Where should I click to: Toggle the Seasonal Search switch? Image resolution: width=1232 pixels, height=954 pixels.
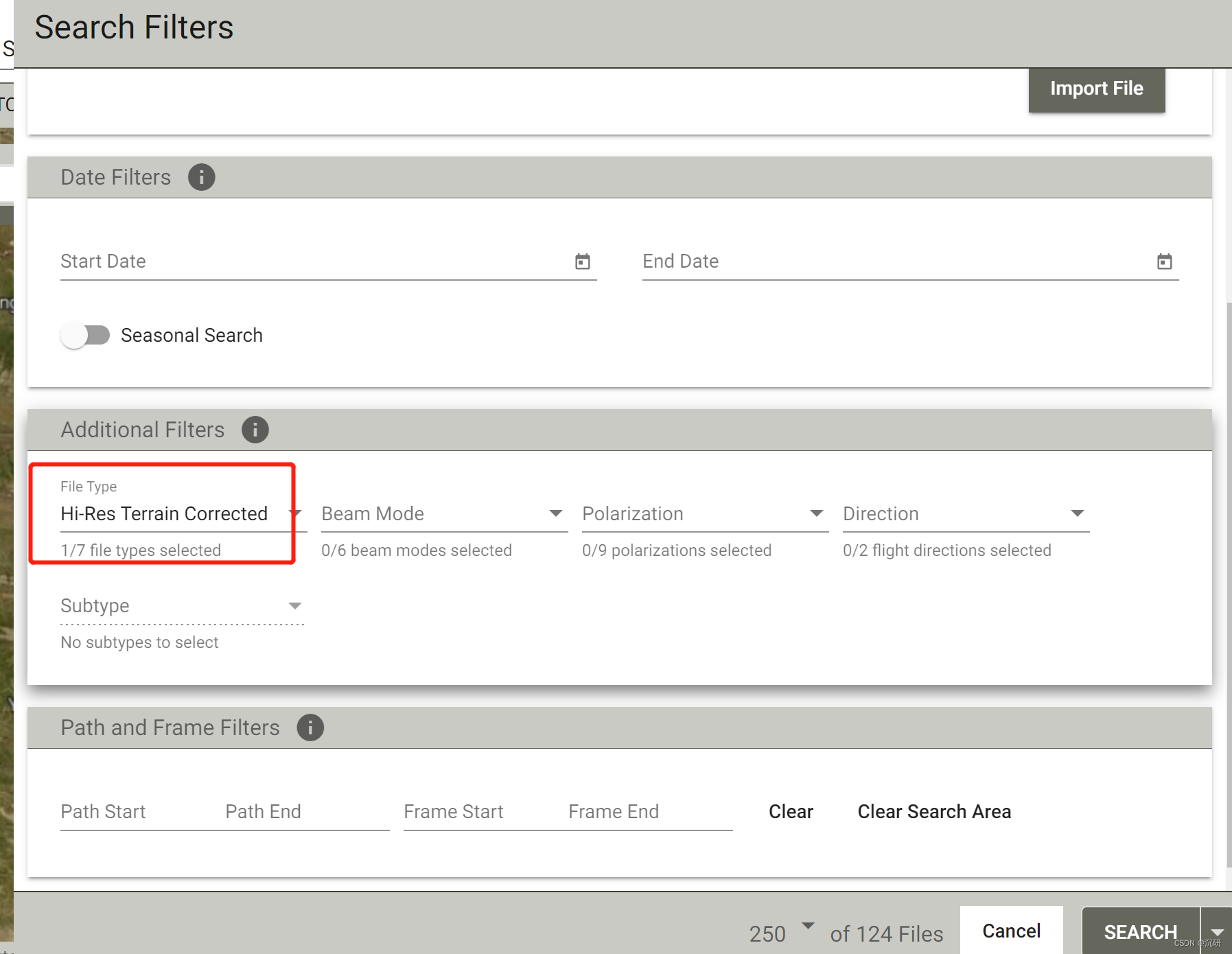(85, 335)
